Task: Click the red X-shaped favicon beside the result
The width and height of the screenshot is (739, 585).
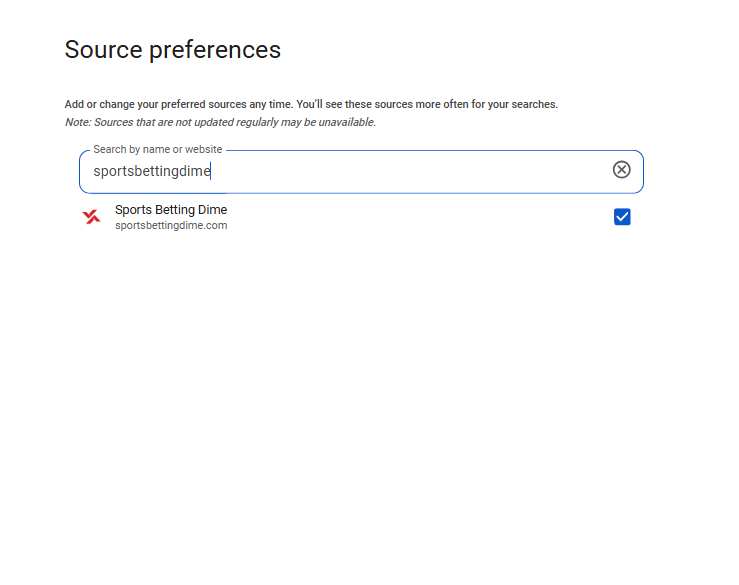Action: (91, 217)
